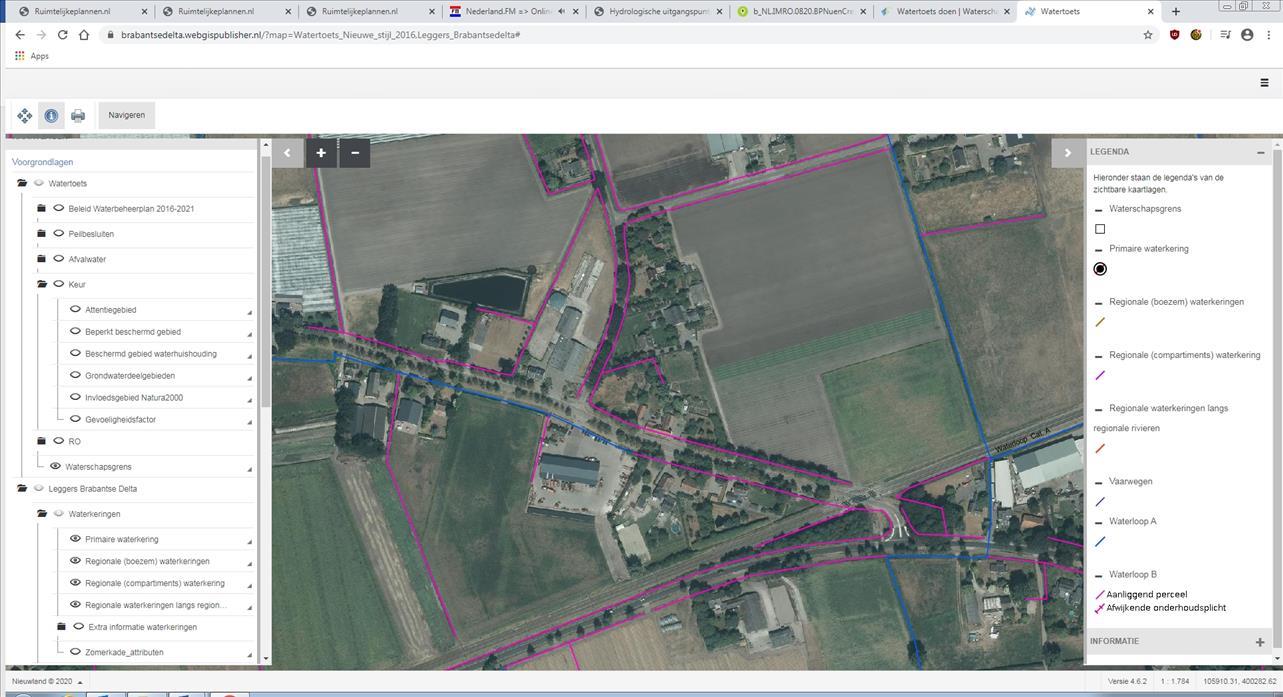The width and height of the screenshot is (1283, 697).
Task: Zoom in with the plus button
Action: 321,153
